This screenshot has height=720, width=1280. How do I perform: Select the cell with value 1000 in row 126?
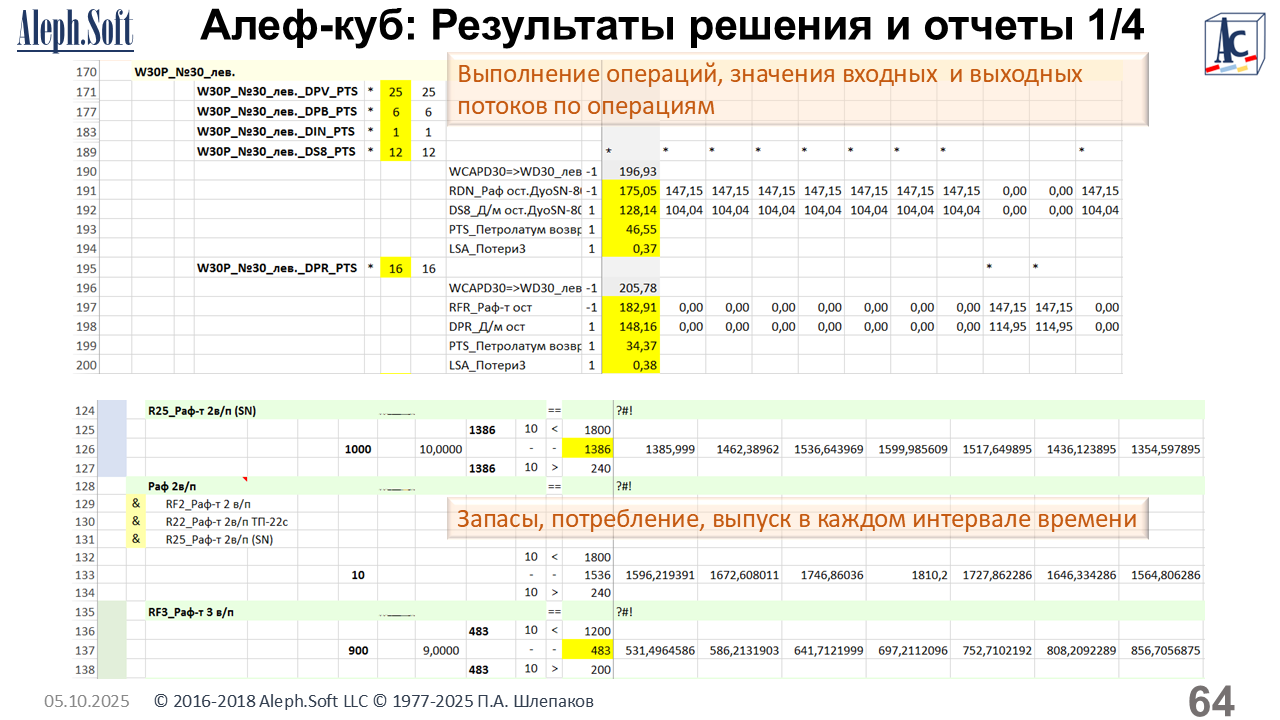[358, 449]
